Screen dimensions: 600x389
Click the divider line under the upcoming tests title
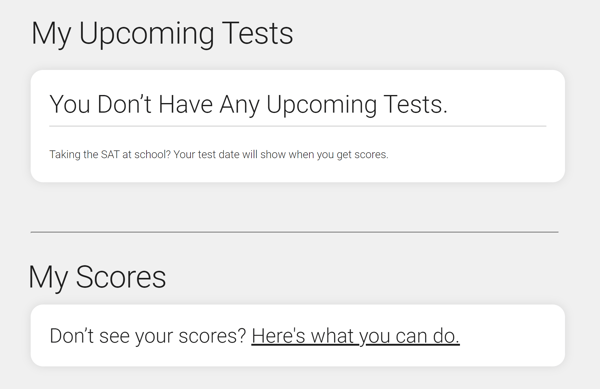click(x=298, y=126)
